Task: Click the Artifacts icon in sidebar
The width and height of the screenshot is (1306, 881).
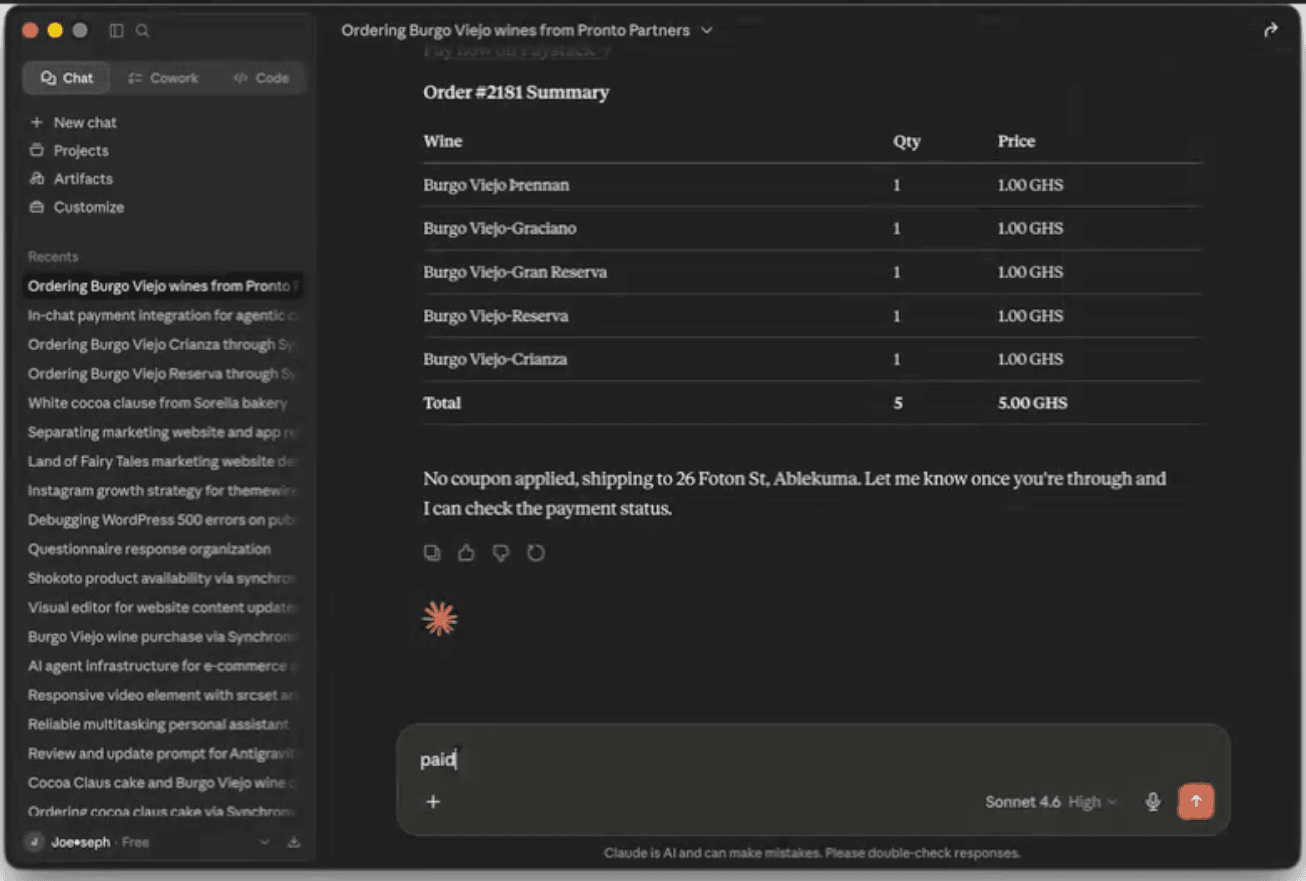Action: (37, 179)
